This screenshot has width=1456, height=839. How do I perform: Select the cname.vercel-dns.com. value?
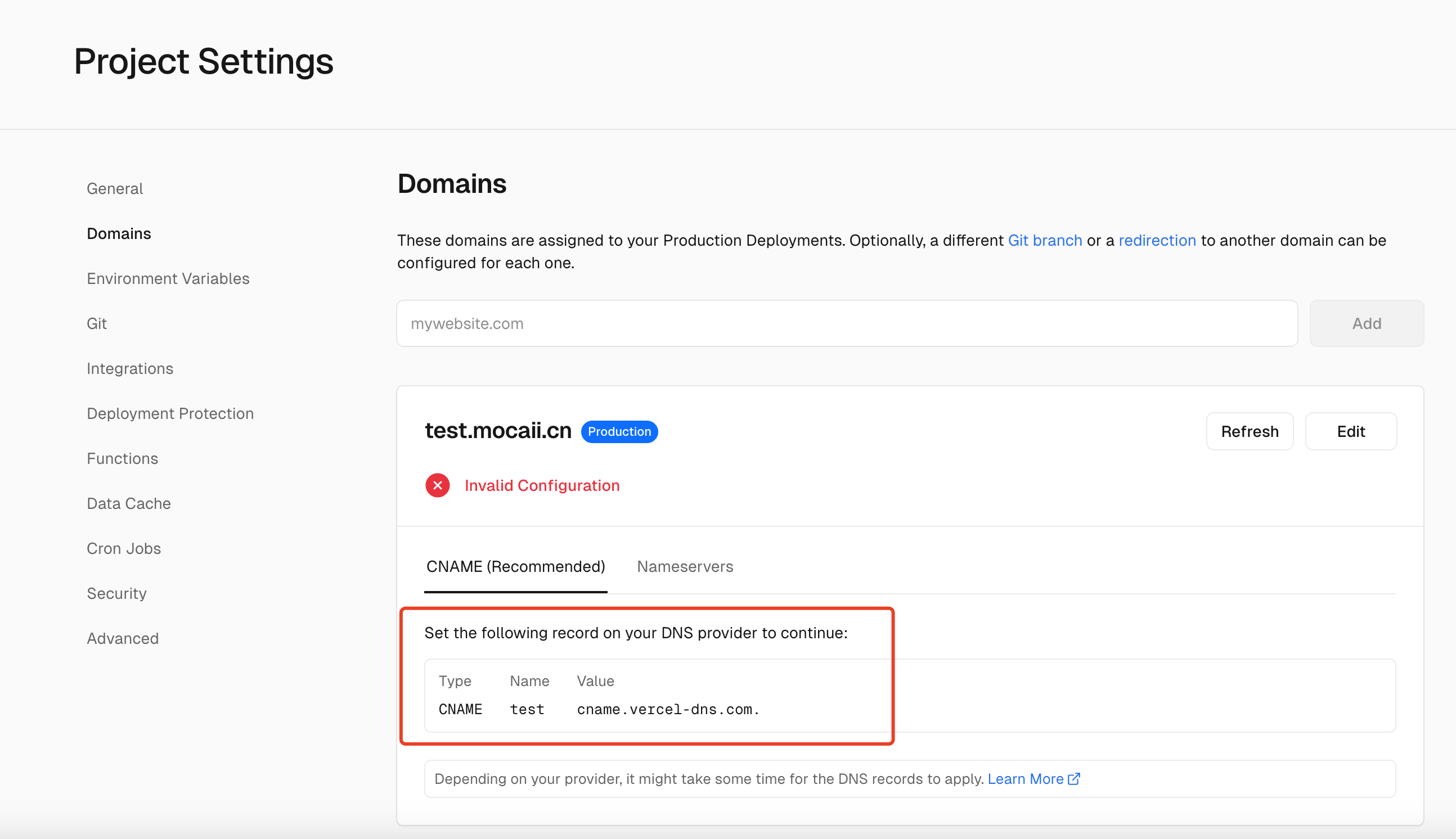[x=668, y=709]
